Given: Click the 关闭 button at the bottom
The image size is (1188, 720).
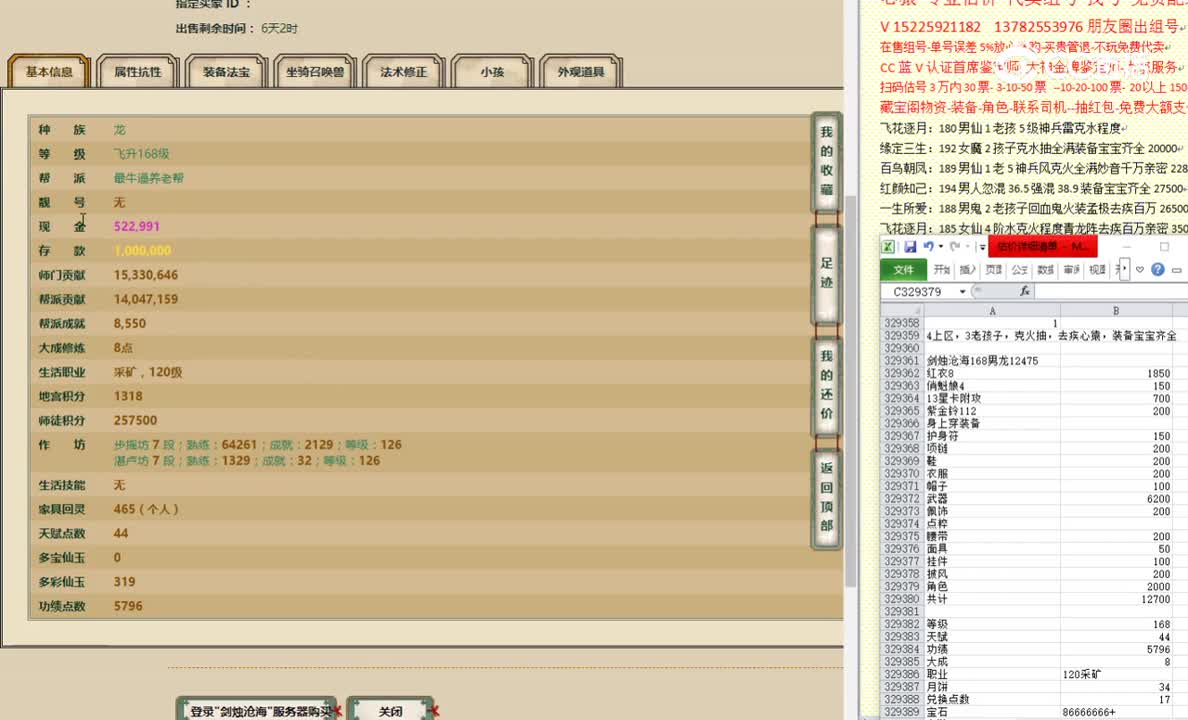Looking at the screenshot, I should (391, 710).
